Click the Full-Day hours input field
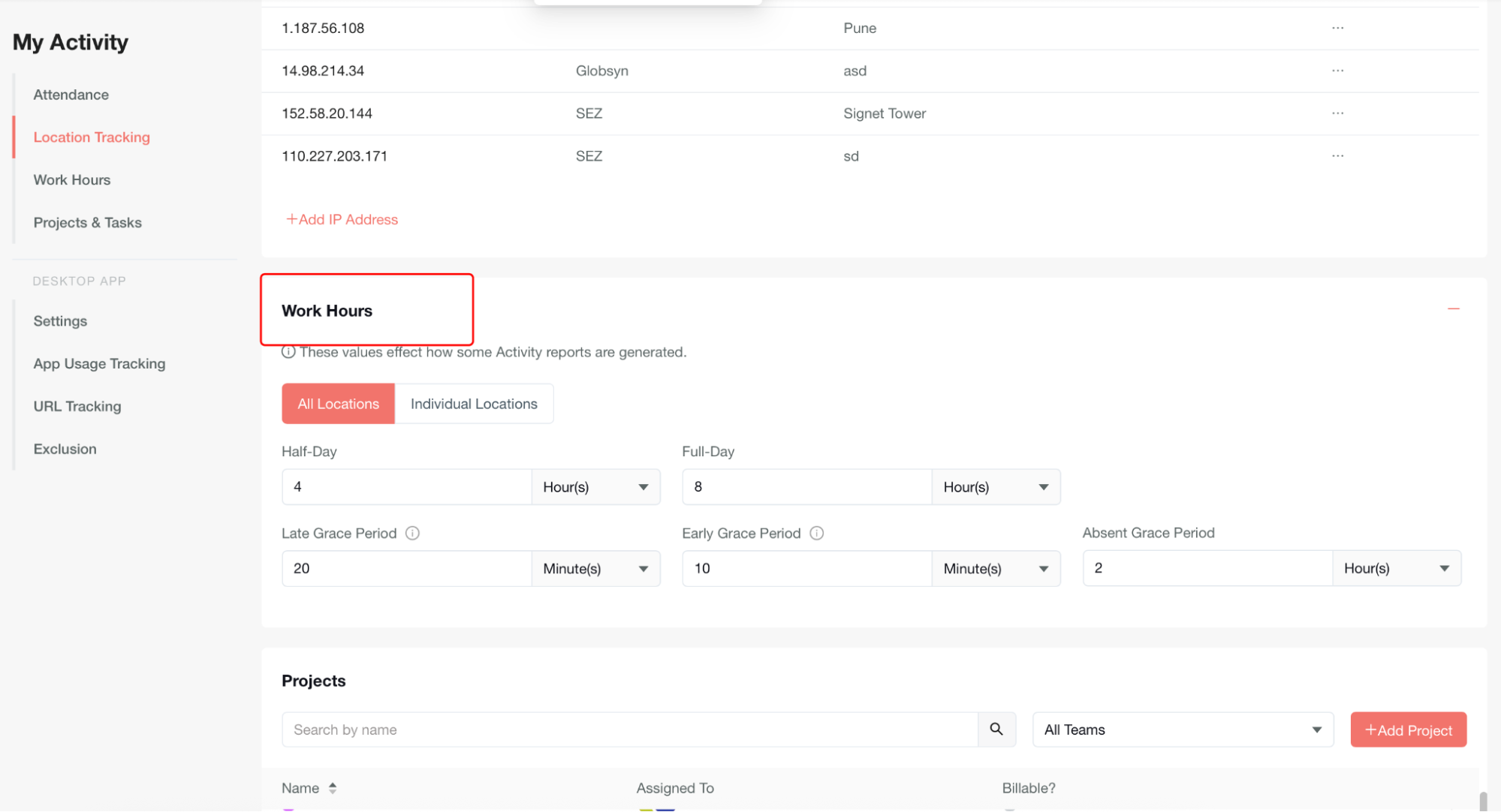 [806, 487]
